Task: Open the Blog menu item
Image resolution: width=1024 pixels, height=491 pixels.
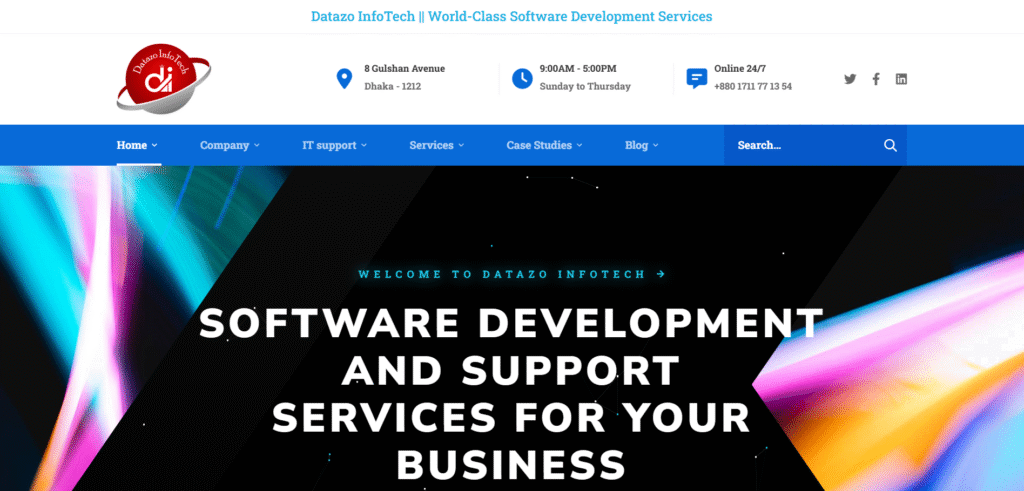Action: 636,145
